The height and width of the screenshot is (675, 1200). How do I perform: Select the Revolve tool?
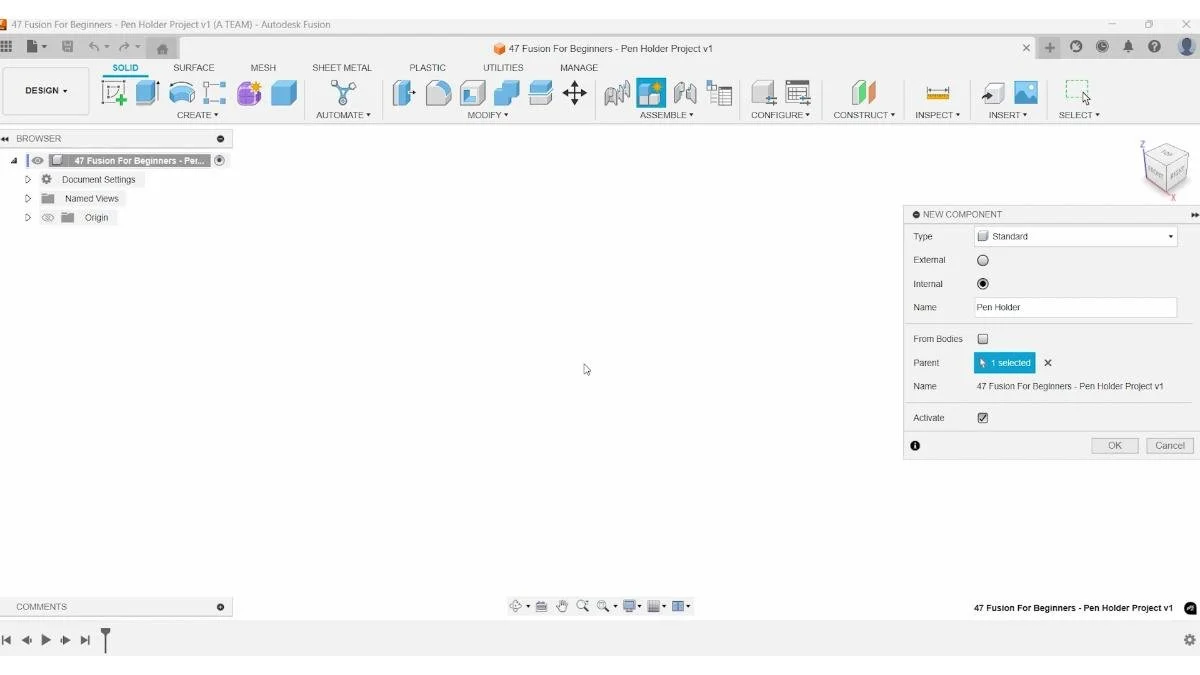point(181,92)
